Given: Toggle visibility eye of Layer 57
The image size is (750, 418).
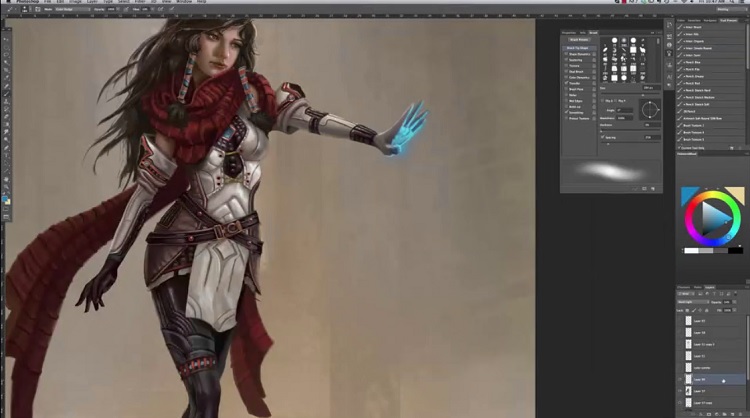Looking at the screenshot, I should point(680,391).
